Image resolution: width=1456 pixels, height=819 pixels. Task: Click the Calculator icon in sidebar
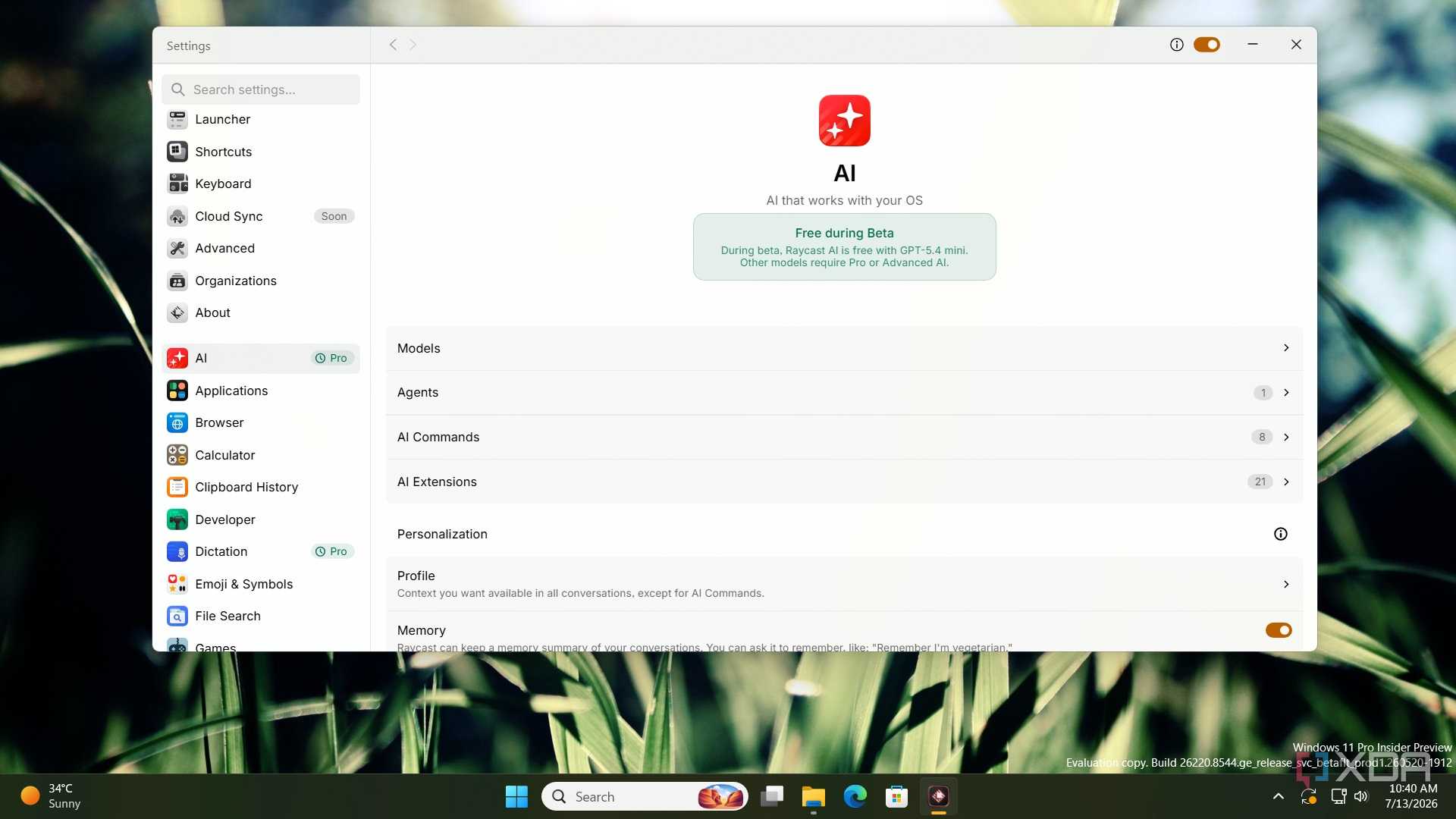177,455
